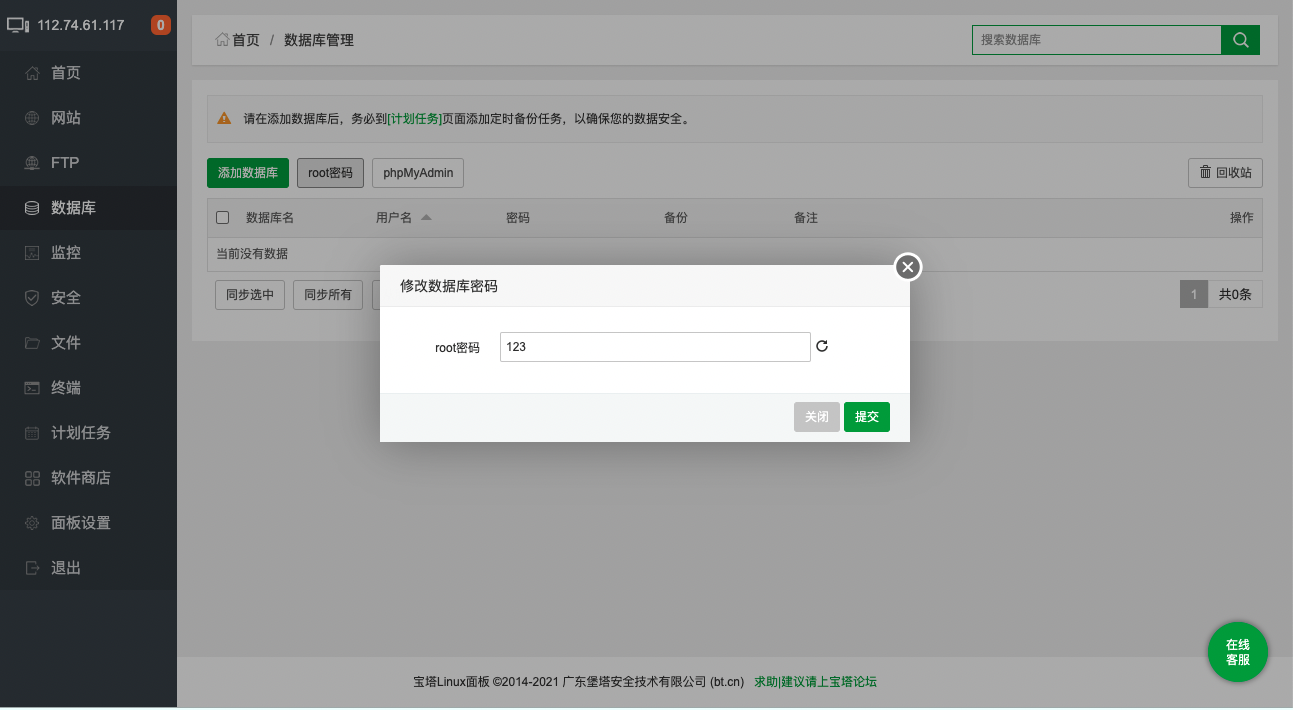The height and width of the screenshot is (710, 1293).
Task: Click the 密码 column header
Action: (518, 217)
